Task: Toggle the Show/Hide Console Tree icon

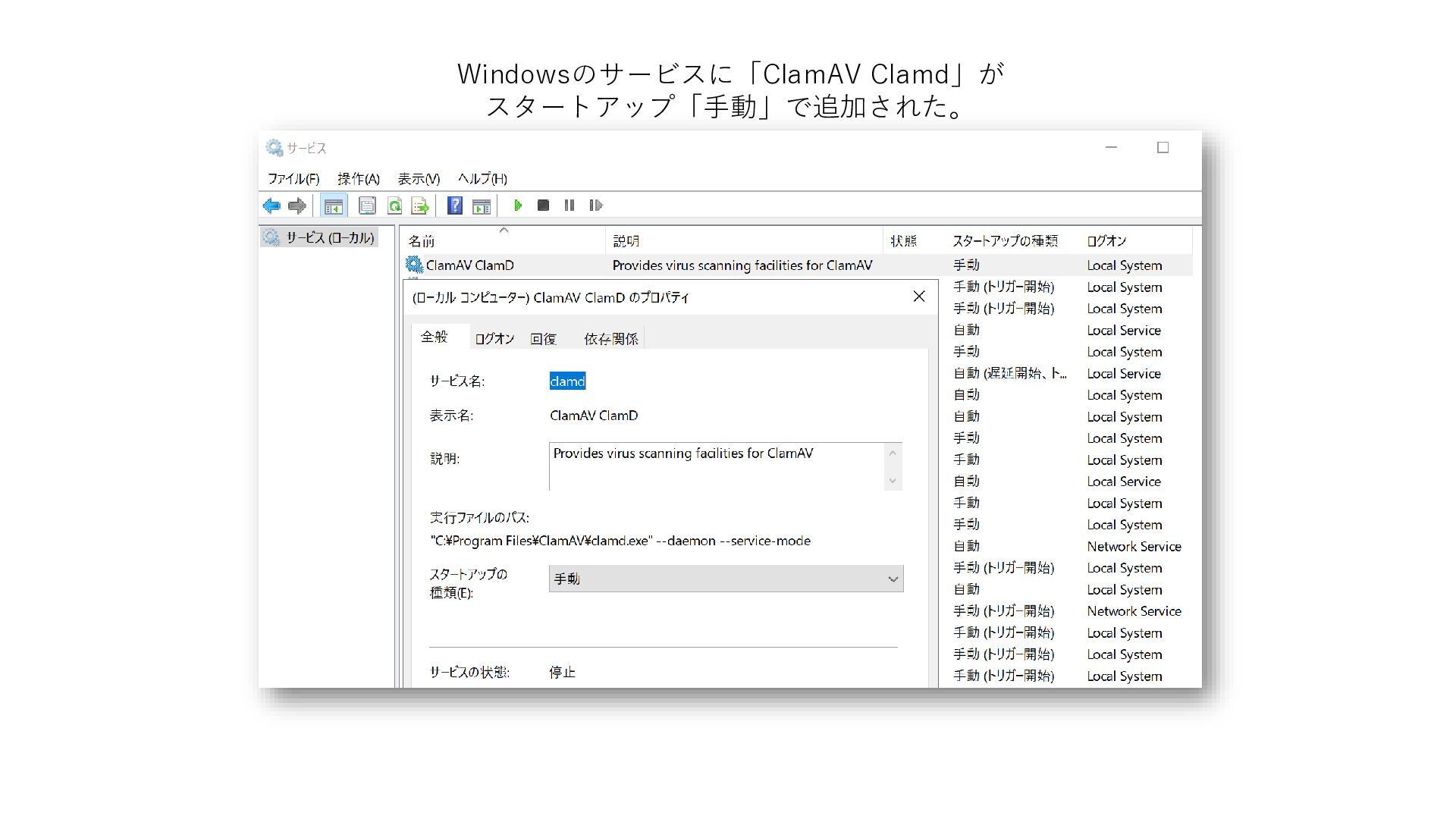Action: tap(333, 206)
